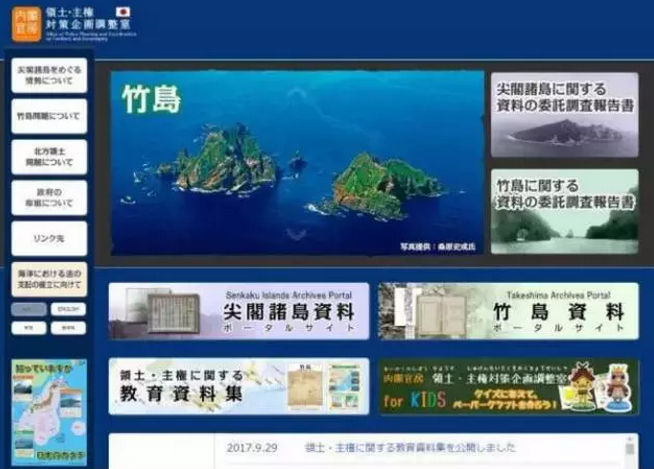Click the English language button in sidebar

point(68,310)
